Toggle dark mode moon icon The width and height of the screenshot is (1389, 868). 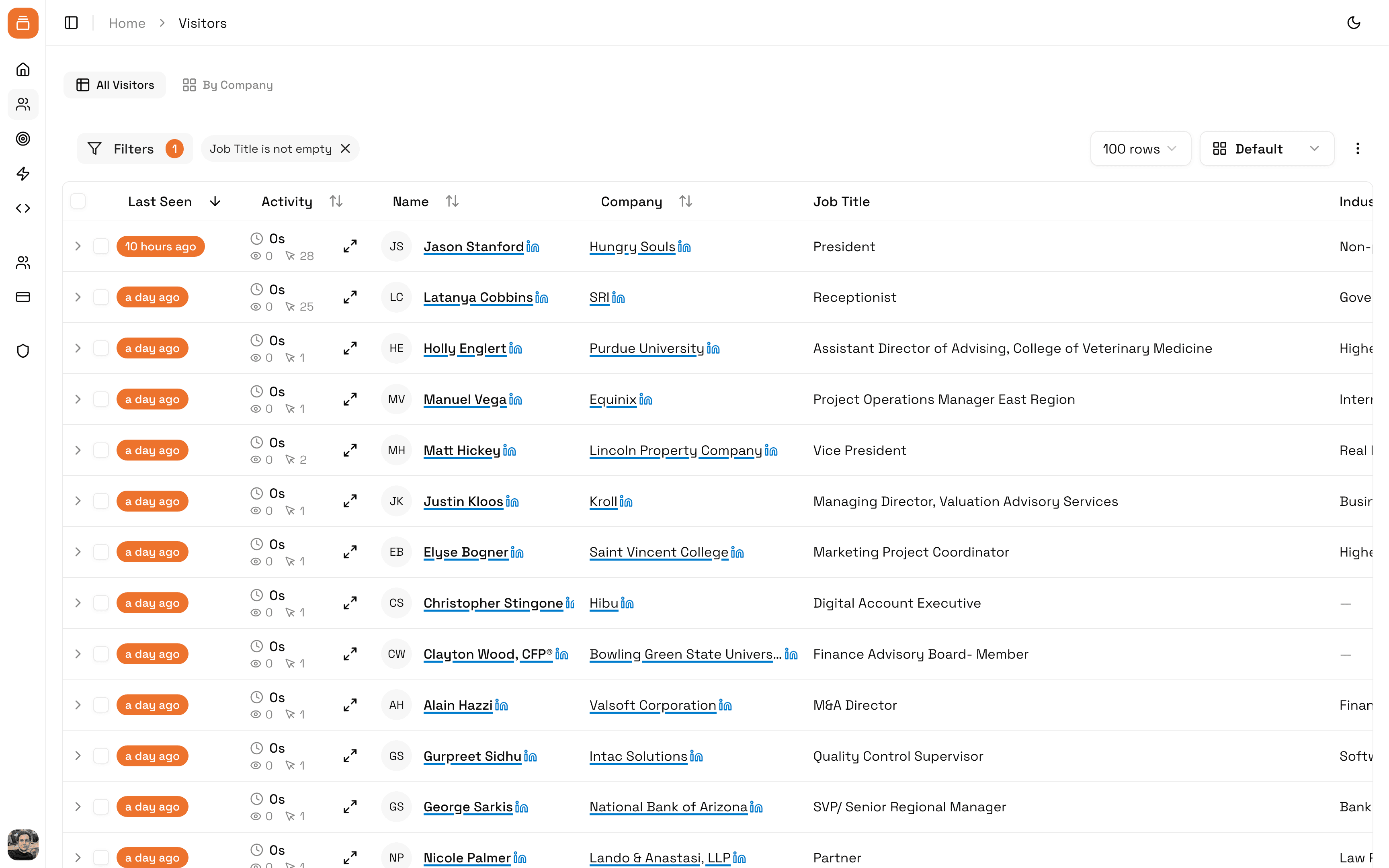1353,23
